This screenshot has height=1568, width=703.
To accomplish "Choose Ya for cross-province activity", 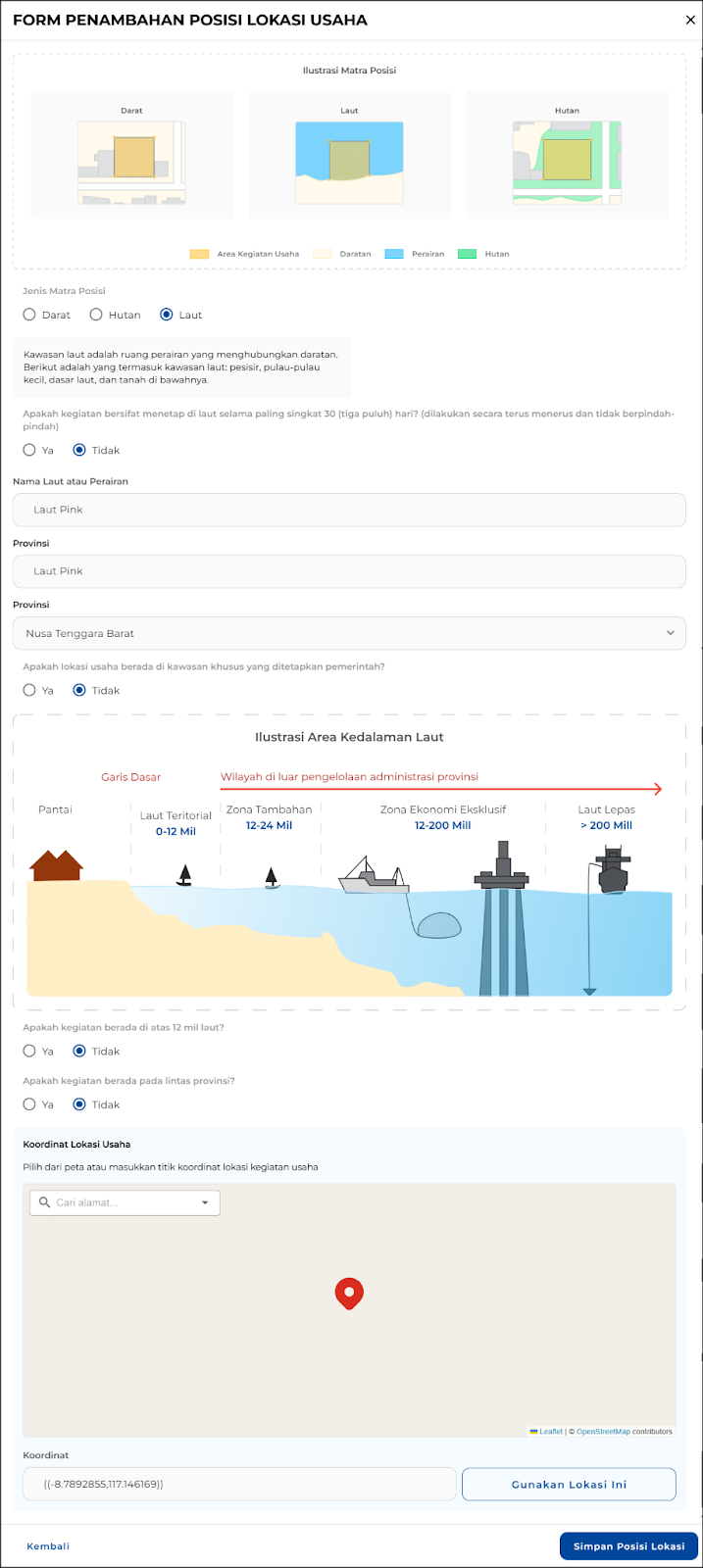I will point(29,1104).
